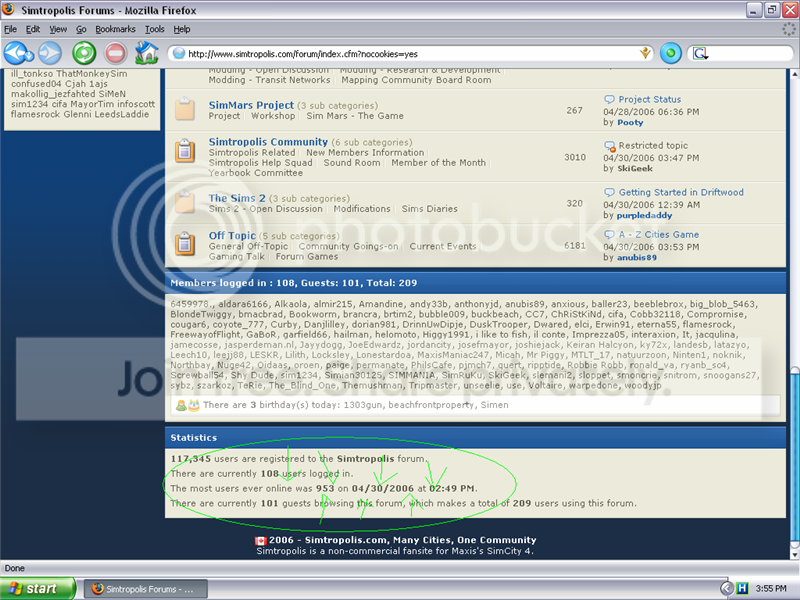Click the red Stop loading button
The width and height of the screenshot is (800, 600).
[x=115, y=53]
